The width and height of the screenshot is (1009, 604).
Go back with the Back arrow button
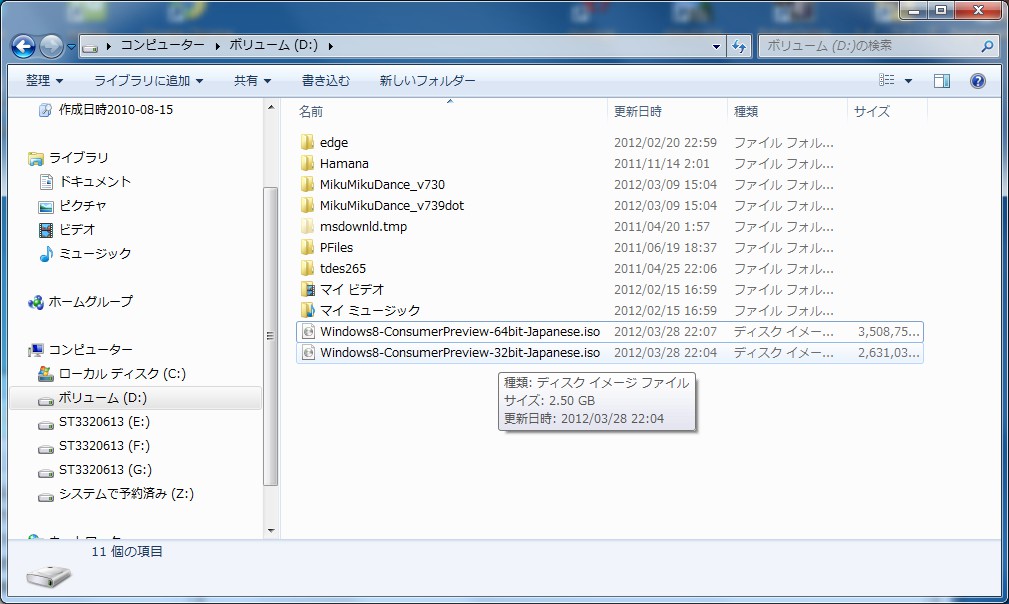click(24, 46)
